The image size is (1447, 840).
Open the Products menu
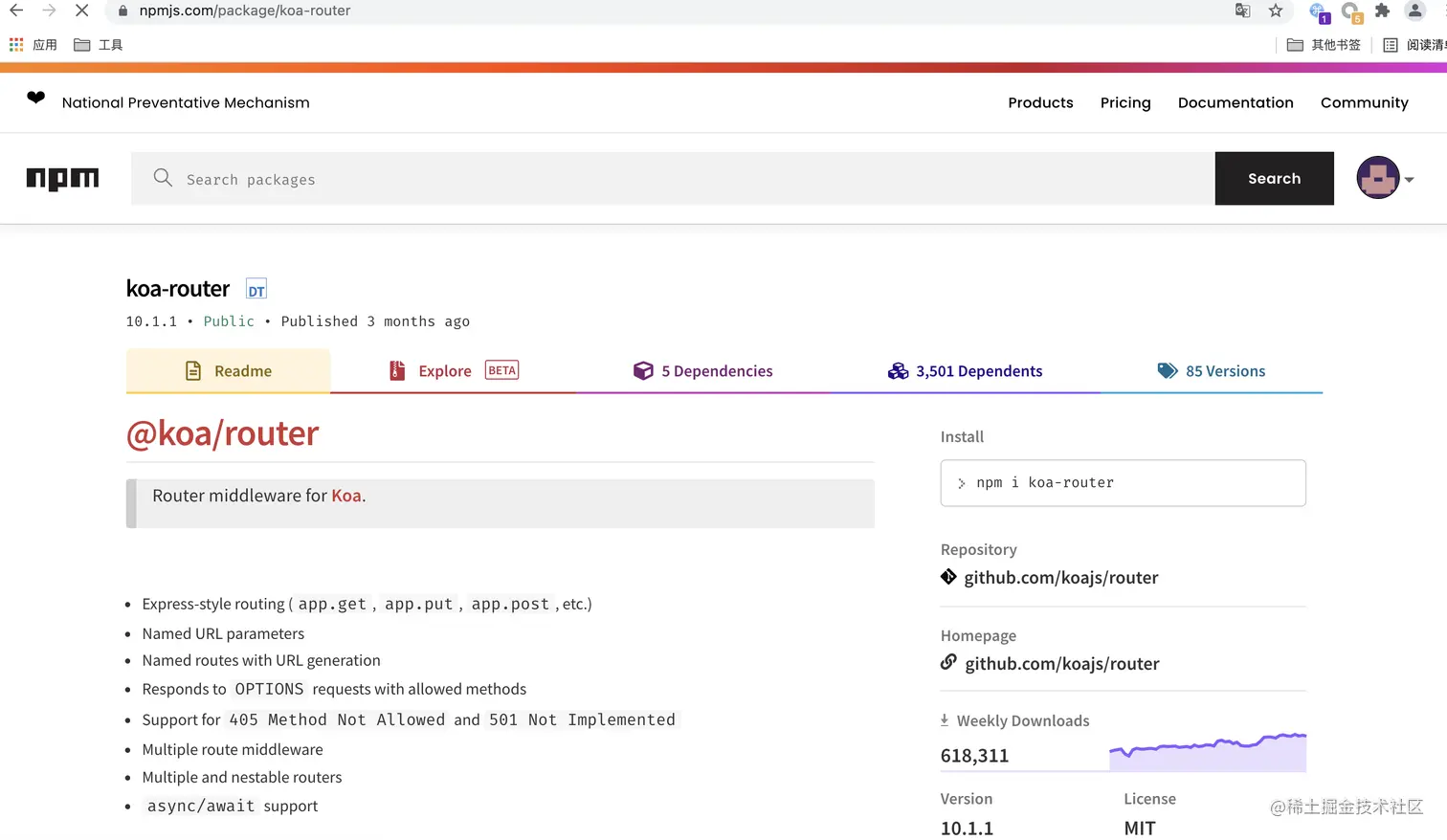point(1040,102)
